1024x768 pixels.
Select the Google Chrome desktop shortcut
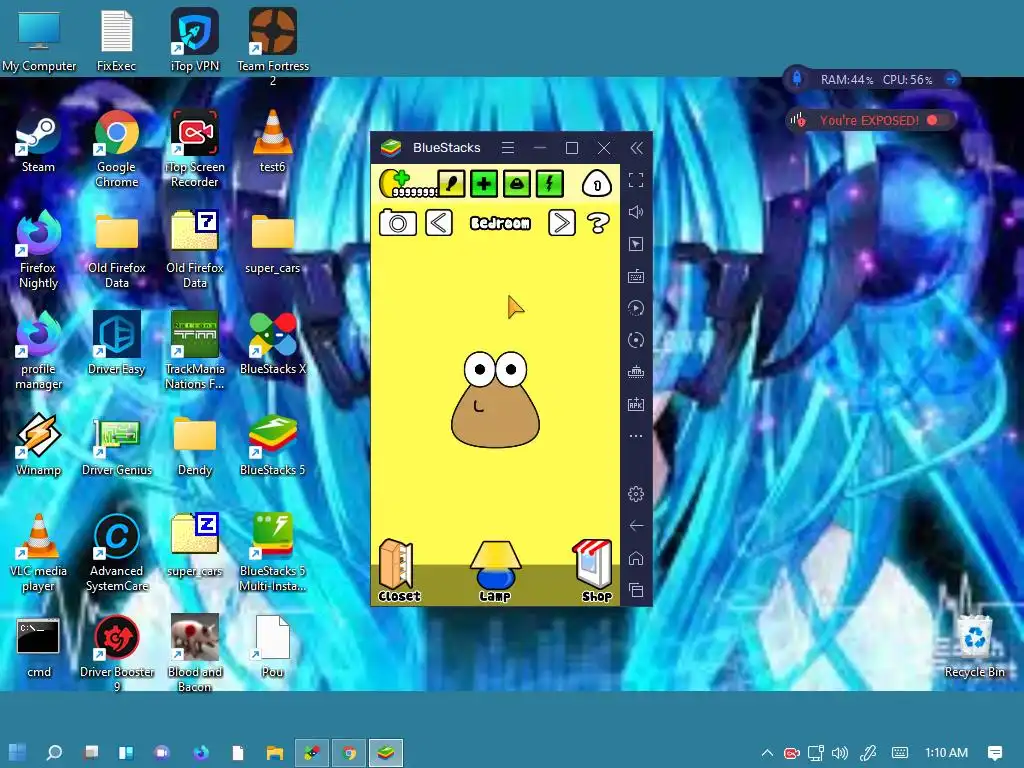coord(116,150)
